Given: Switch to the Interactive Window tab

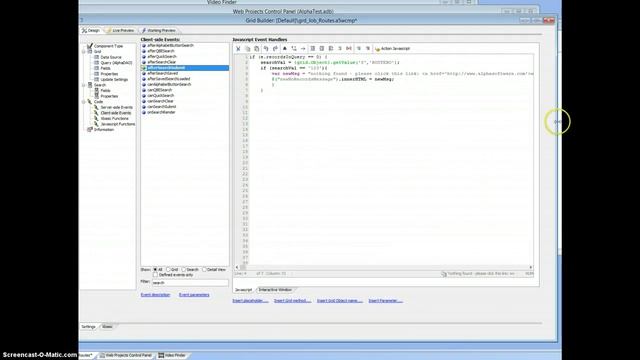Looking at the screenshot, I should tap(275, 290).
